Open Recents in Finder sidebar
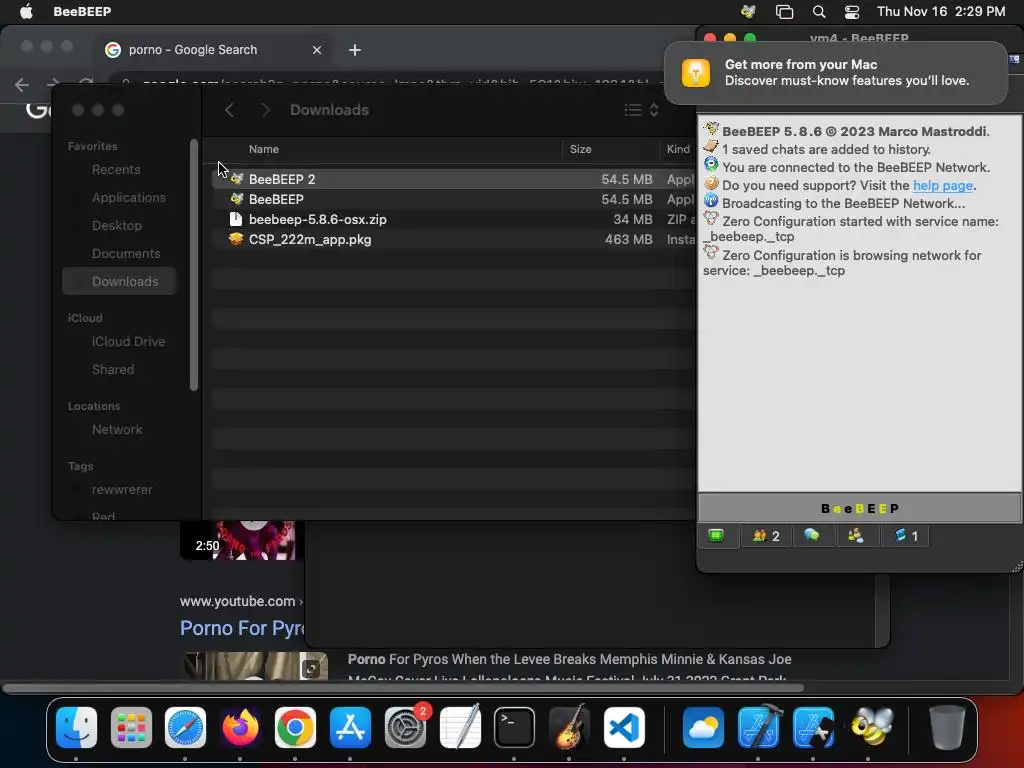Viewport: 1024px width, 768px height. point(116,170)
